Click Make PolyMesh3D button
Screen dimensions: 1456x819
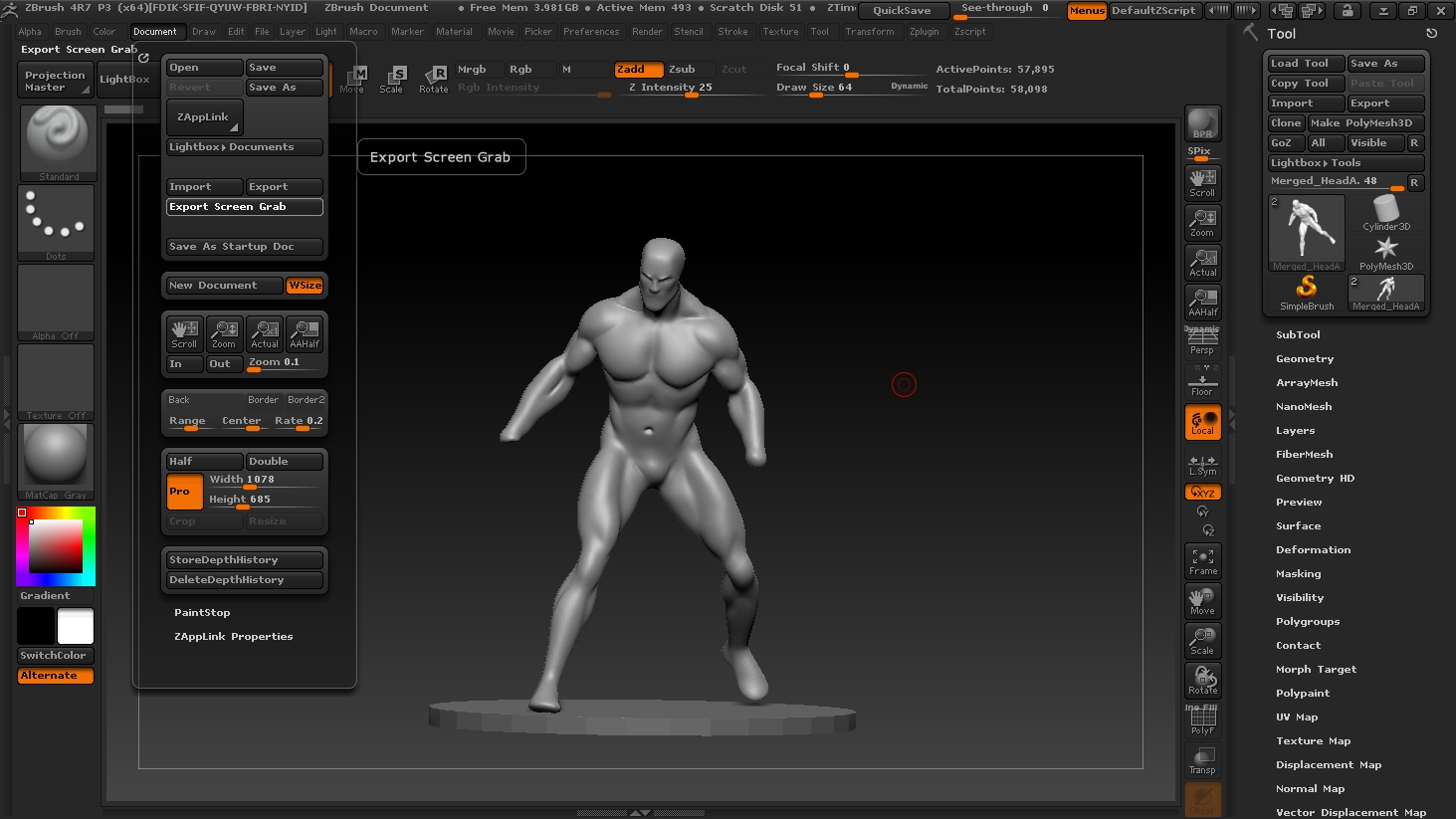pyautogui.click(x=1365, y=123)
